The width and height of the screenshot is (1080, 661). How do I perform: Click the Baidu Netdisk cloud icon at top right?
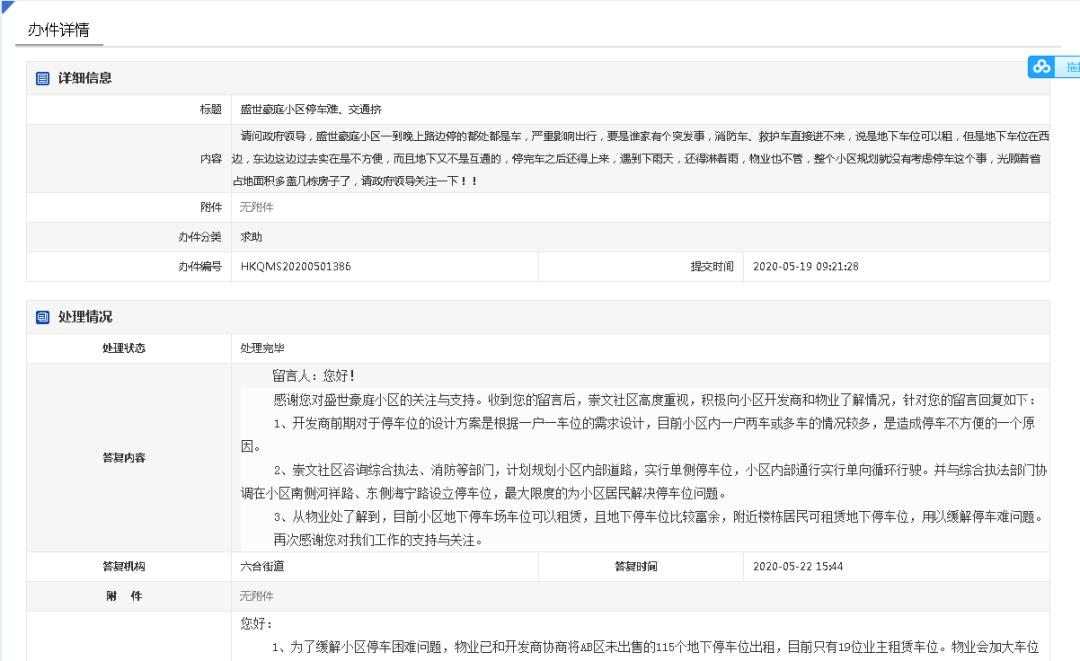point(1041,66)
